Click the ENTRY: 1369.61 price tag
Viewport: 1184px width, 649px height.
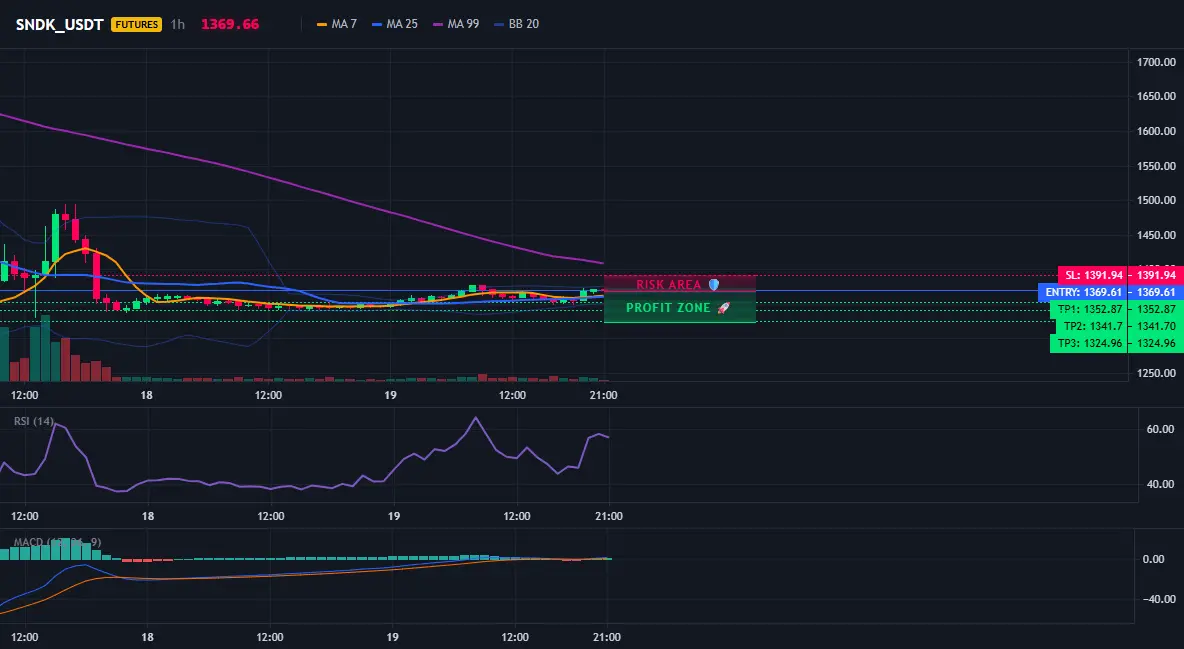tap(1083, 292)
